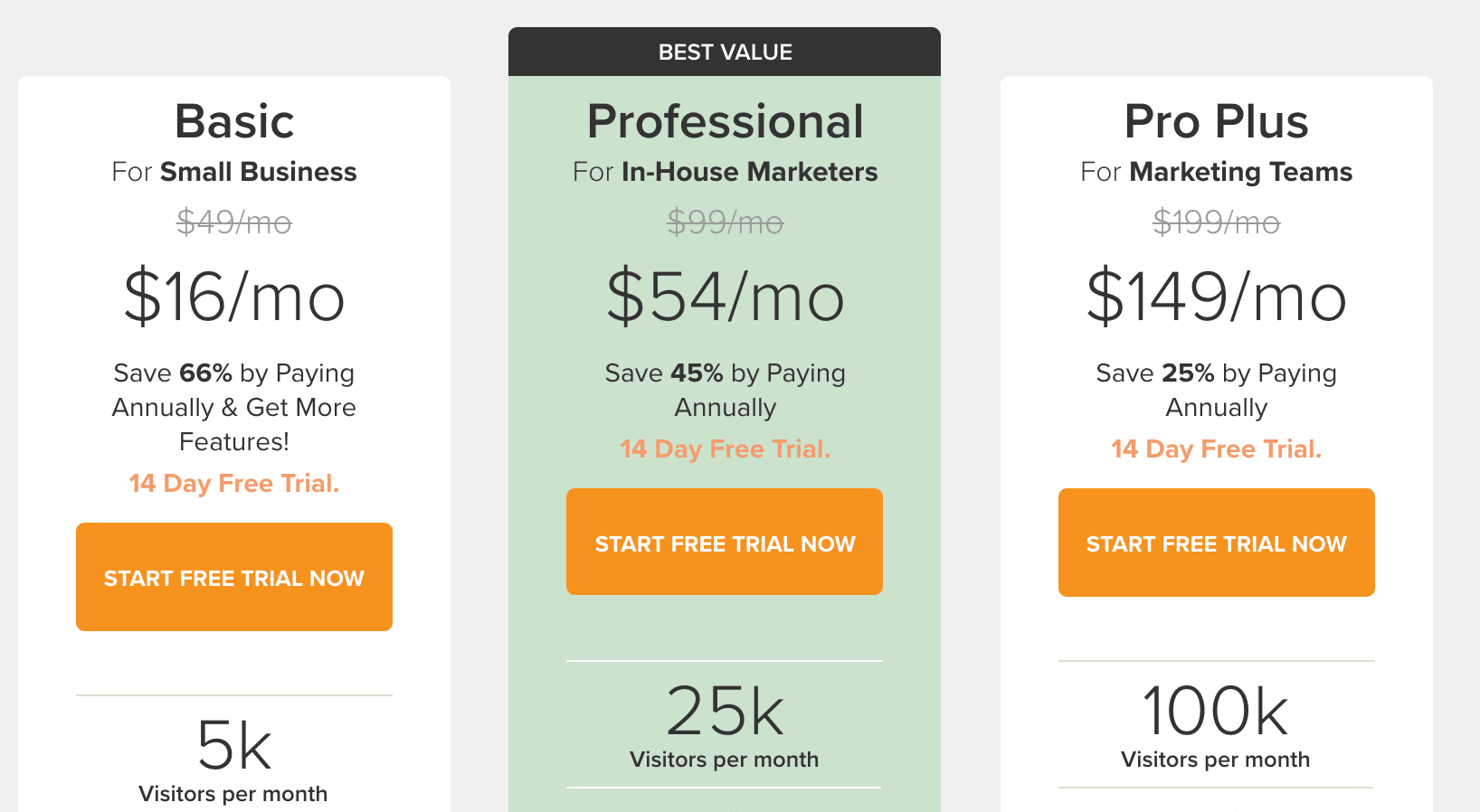Click START FREE TRIAL NOW under Basic plan
This screenshot has height=812, width=1480.
[x=233, y=576]
